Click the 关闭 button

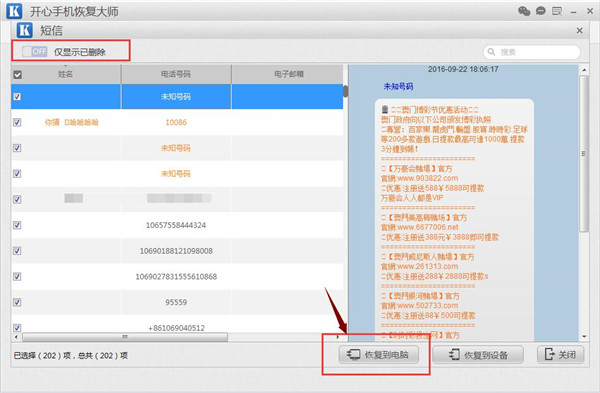click(x=561, y=355)
